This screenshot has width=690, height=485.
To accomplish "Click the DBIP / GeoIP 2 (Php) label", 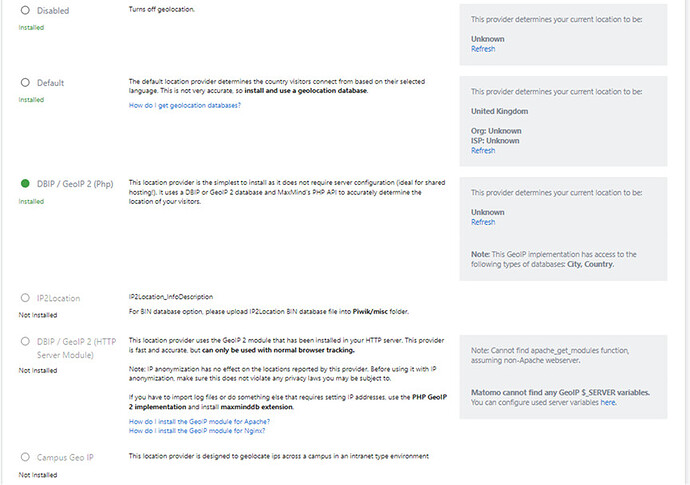I will click(x=75, y=184).
